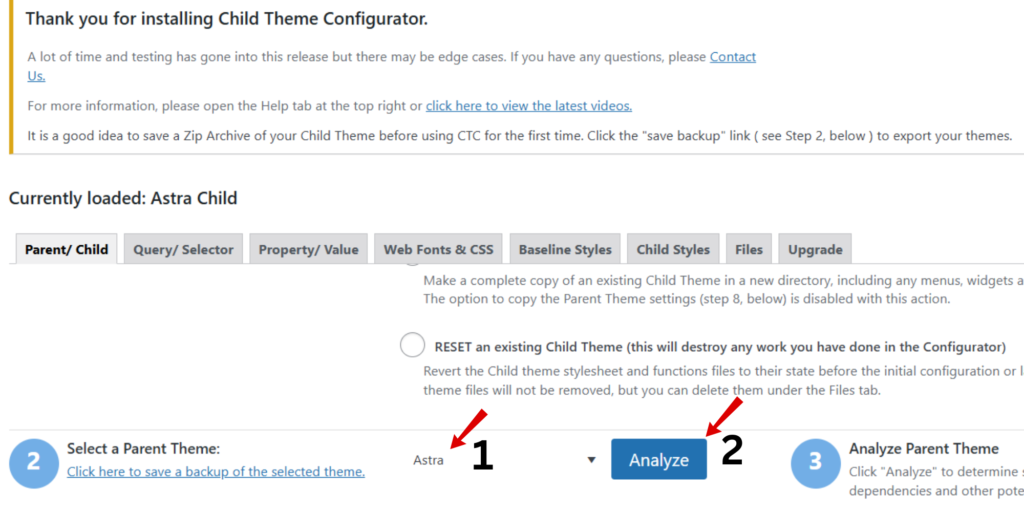This screenshot has height=512, width=1024.
Task: Go to the Web Fonts & CSS tab
Action: click(x=438, y=249)
